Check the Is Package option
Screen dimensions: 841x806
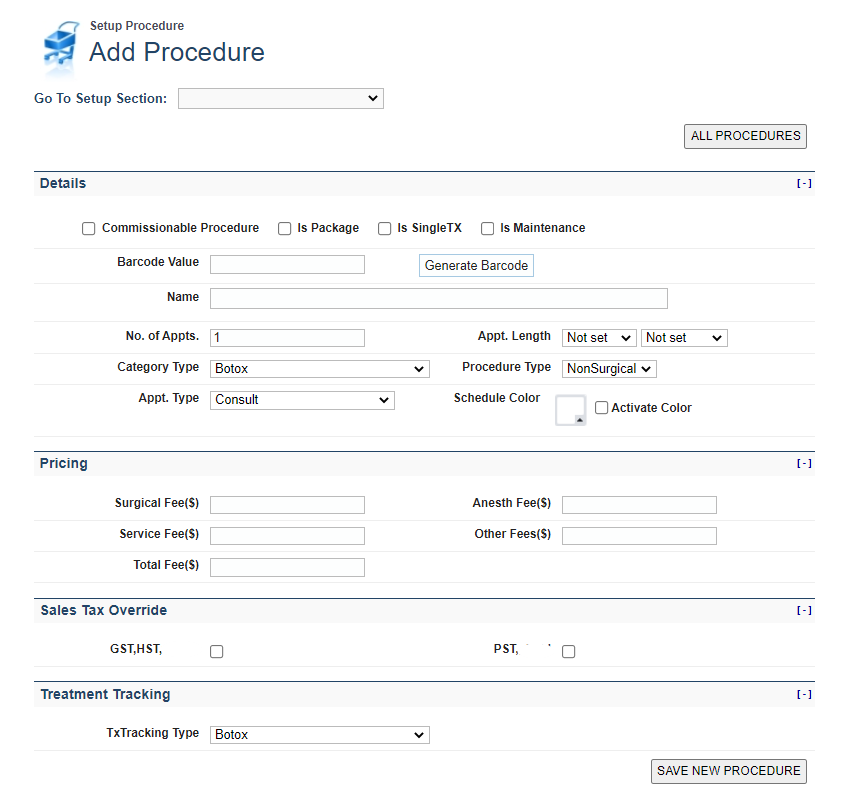pyautogui.click(x=285, y=229)
